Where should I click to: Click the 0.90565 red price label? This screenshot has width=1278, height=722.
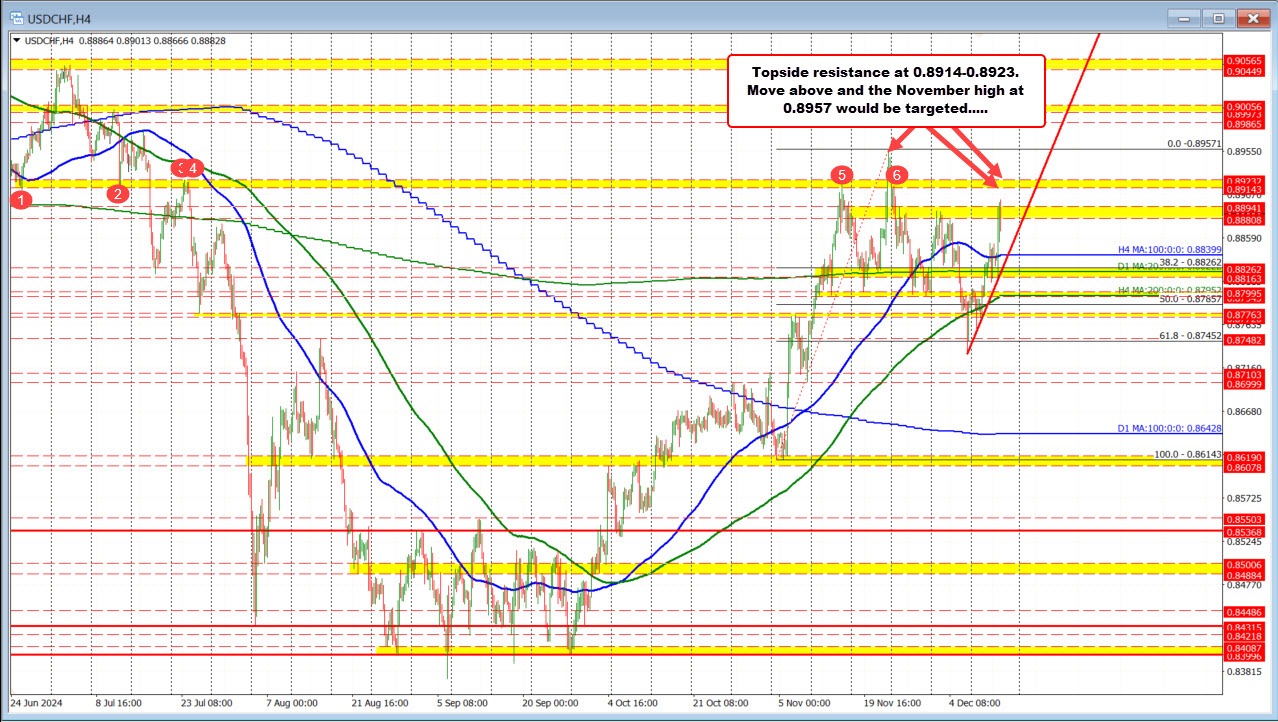(1244, 61)
